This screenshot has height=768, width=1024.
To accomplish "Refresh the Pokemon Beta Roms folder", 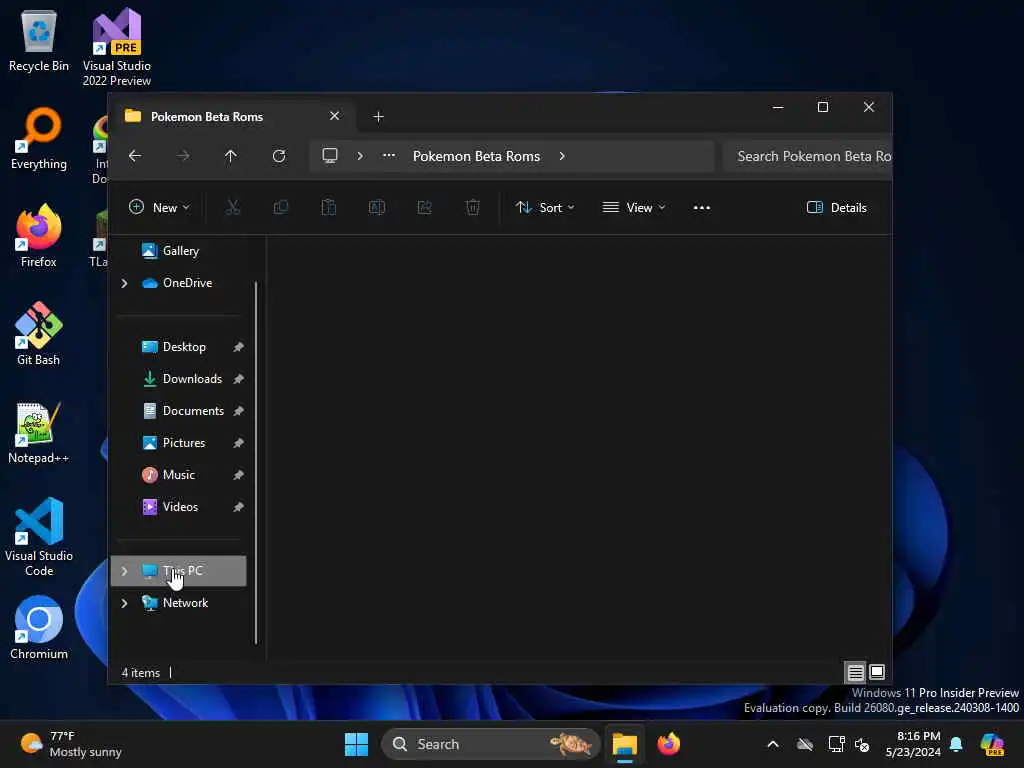I will pos(279,156).
